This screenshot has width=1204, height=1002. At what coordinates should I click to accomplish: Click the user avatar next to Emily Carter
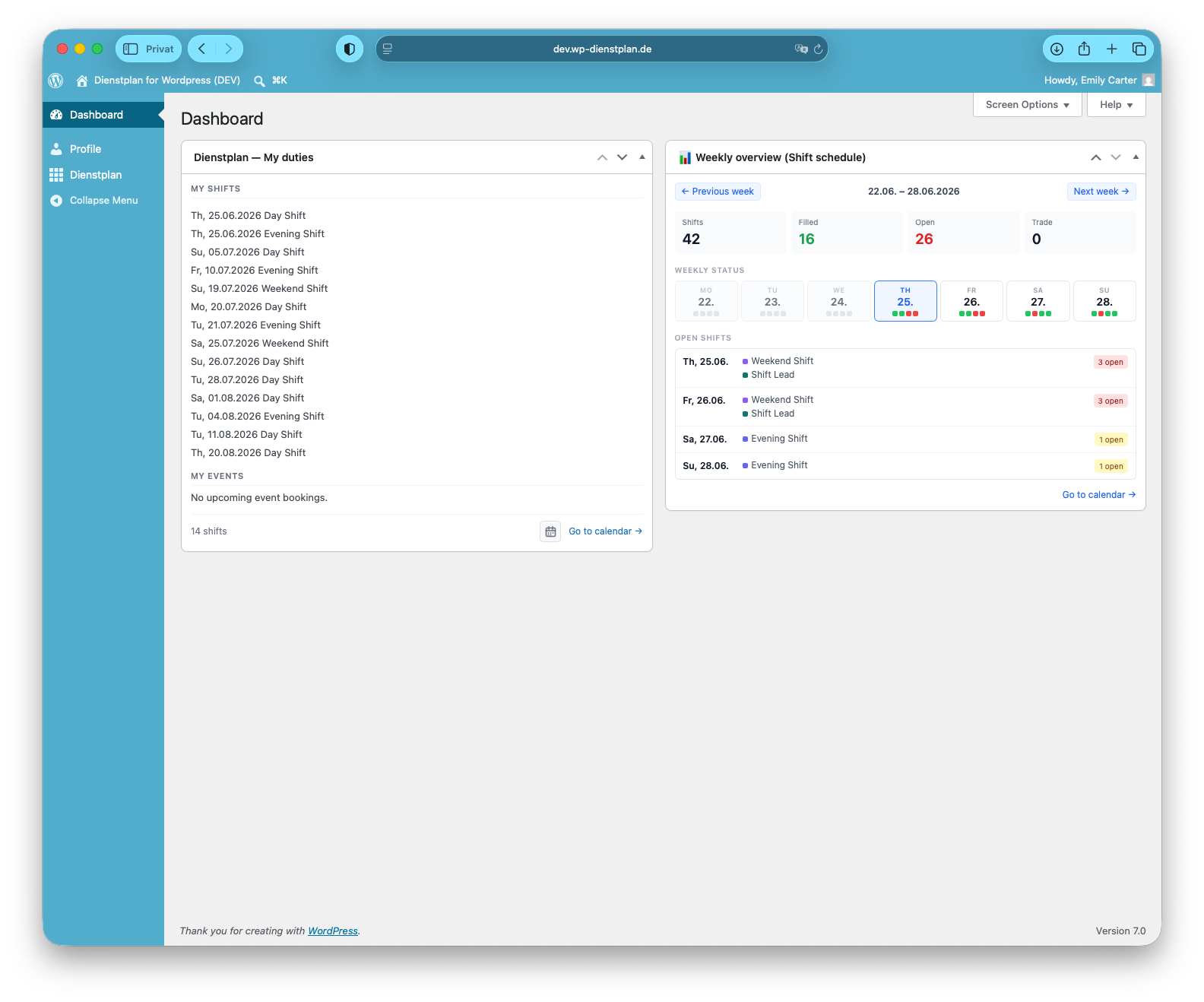1149,80
